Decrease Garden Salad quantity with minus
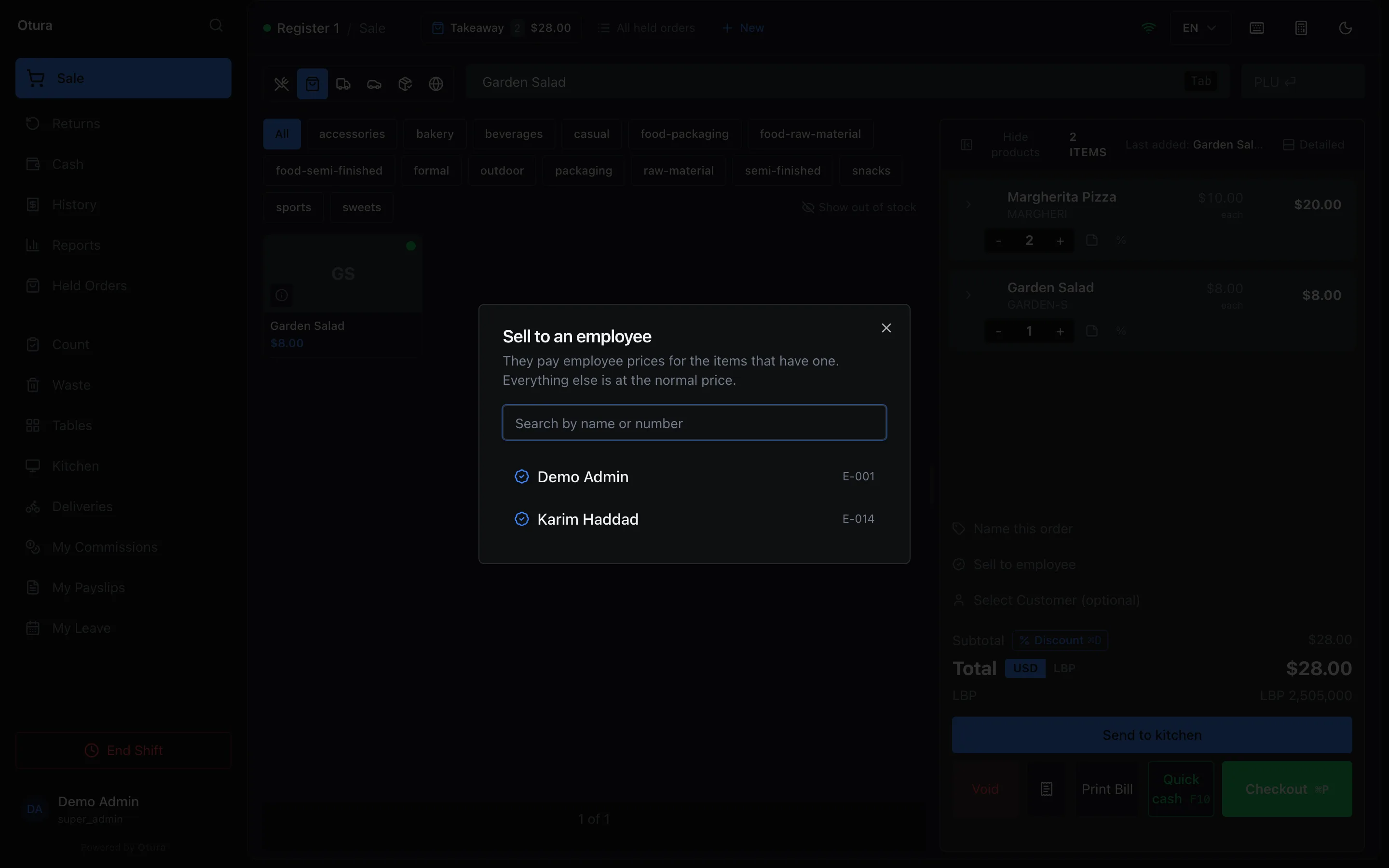This screenshot has height=868, width=1389. click(998, 331)
